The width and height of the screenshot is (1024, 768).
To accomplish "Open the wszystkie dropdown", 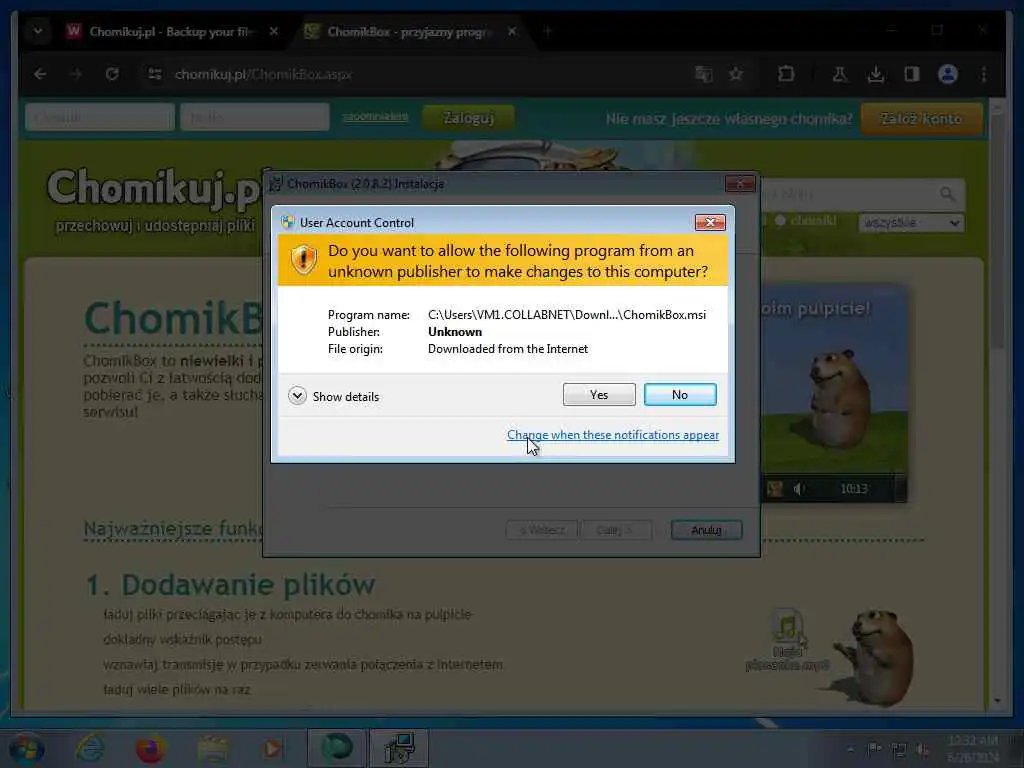I will 911,223.
